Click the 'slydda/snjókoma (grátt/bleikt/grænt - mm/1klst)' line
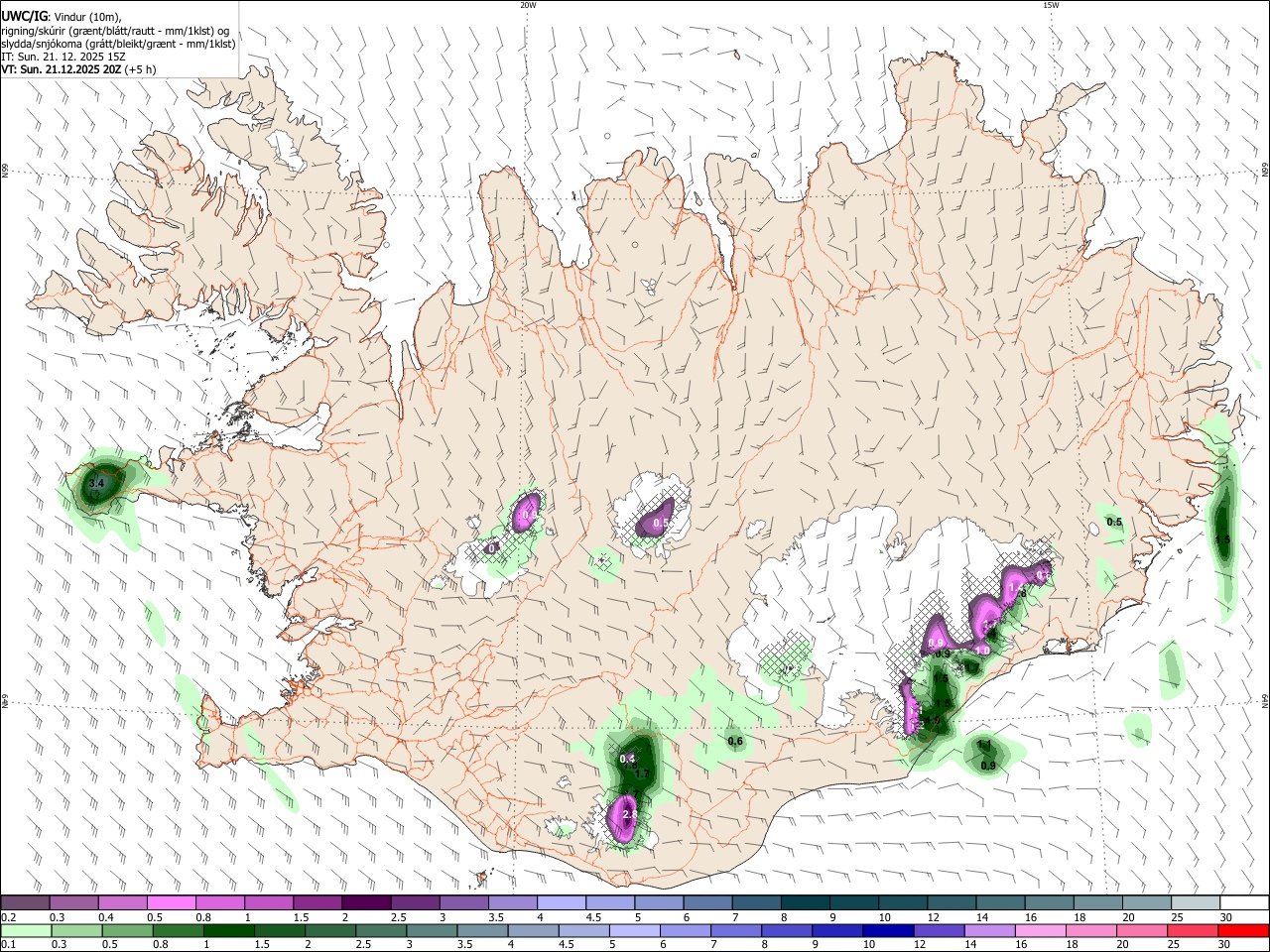 coord(118,44)
